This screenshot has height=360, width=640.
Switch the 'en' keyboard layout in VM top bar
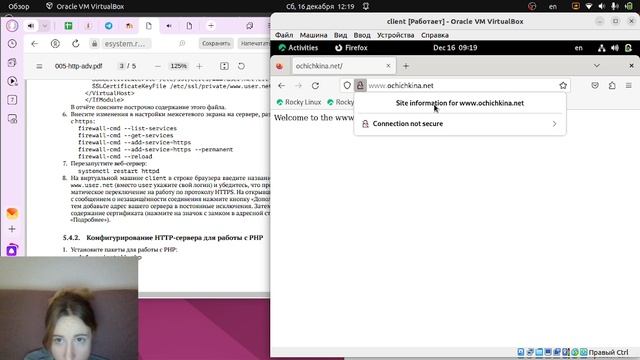click(x=579, y=48)
